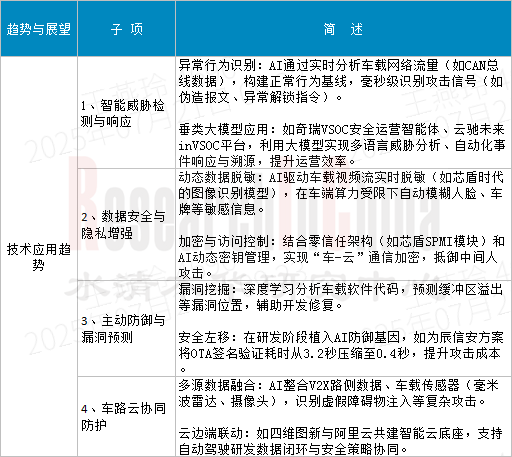This screenshot has width=512, height=457.
Task: Select the cell 3、主动防御与漏洞预测
Action: (x=126, y=329)
